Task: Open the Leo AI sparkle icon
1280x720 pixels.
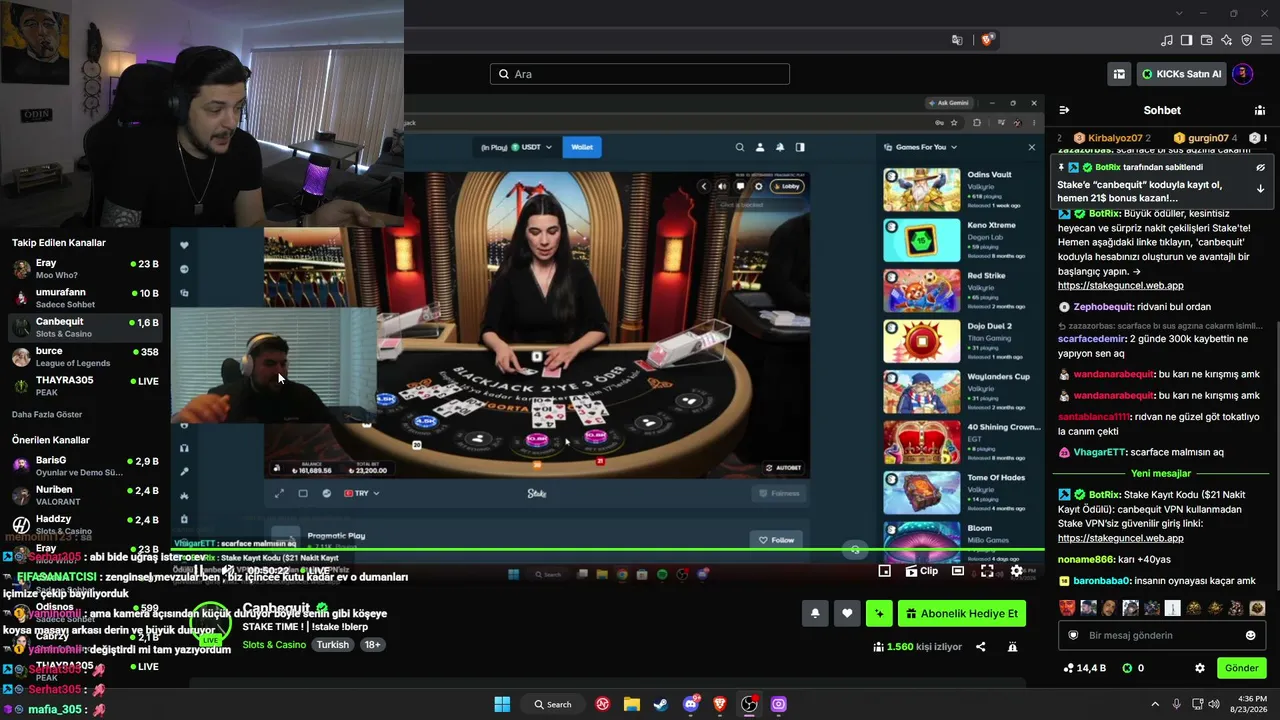Action: coord(1226,40)
